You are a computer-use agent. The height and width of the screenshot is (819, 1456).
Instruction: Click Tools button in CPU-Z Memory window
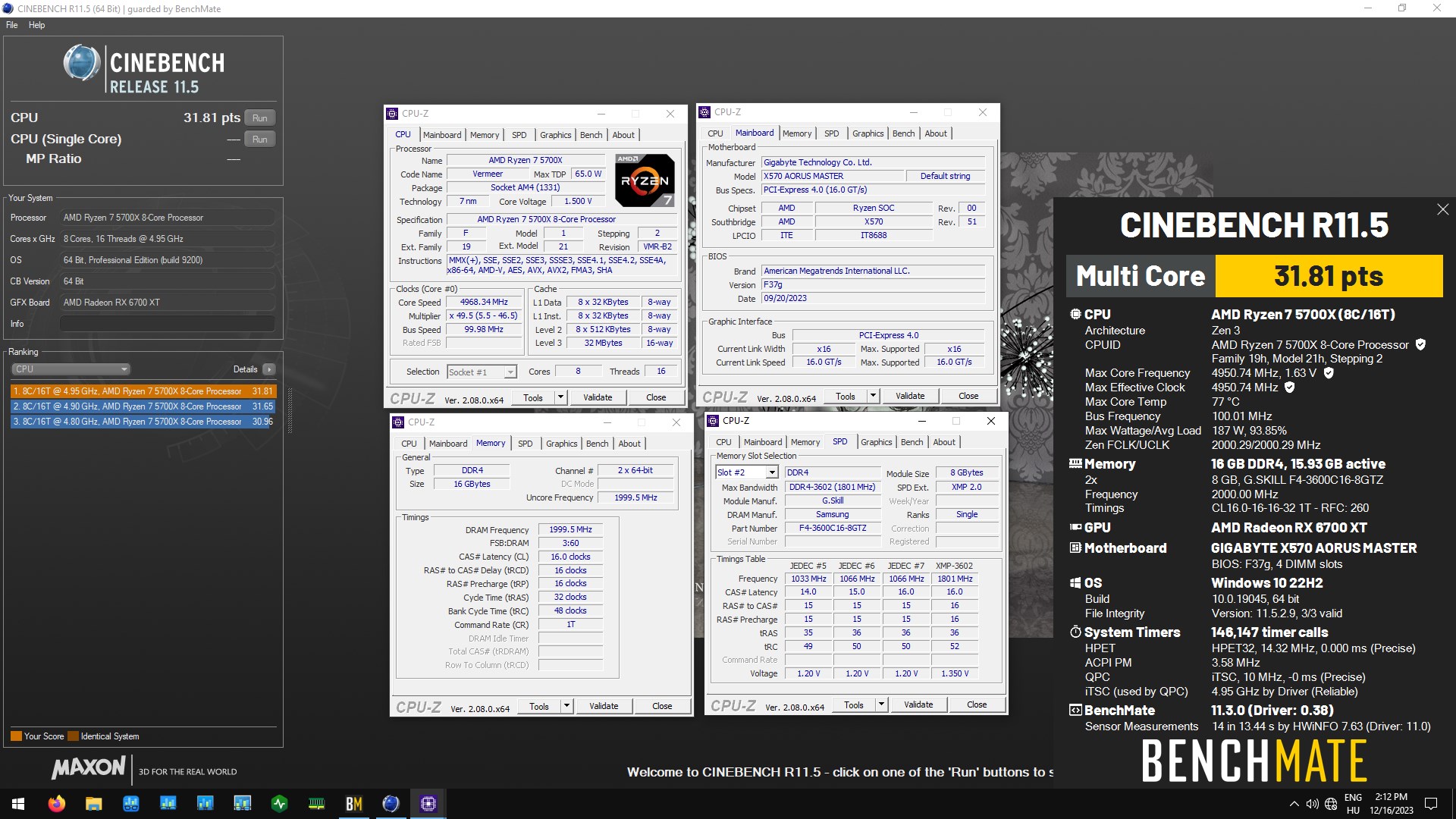pos(539,706)
